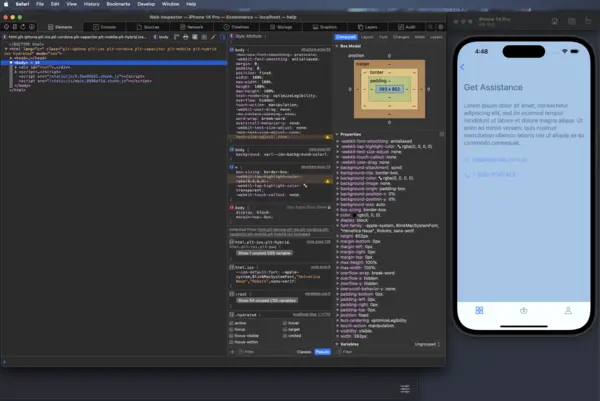Tap the middle tab icon in phone app
Screen dimensions: 600x401
tap(523, 310)
